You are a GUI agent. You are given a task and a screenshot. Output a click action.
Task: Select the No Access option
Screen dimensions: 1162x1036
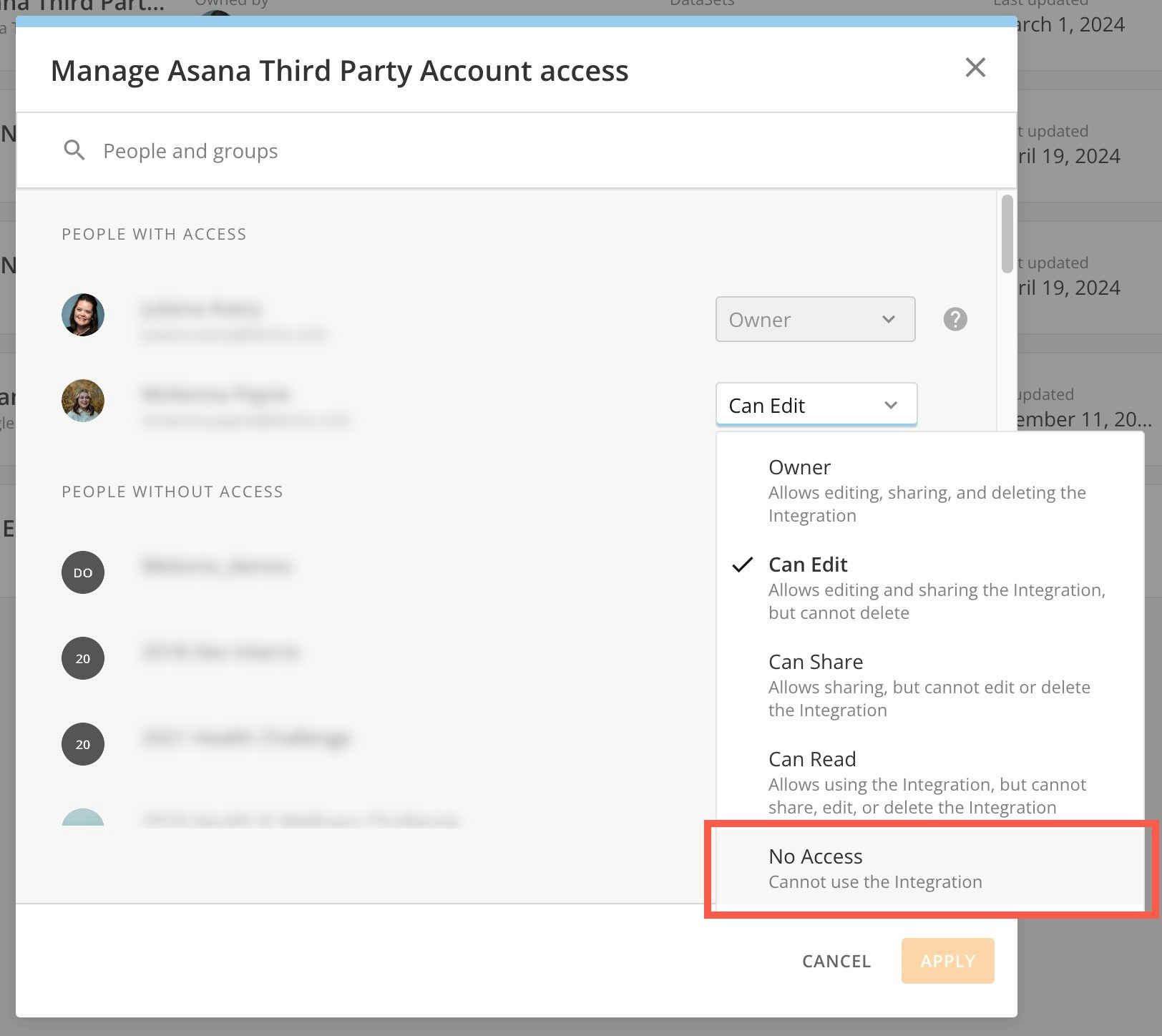click(x=930, y=869)
